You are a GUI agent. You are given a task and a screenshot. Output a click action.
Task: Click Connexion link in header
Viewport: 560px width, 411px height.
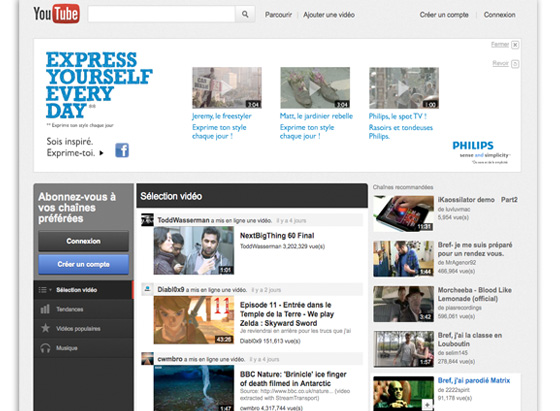tap(499, 15)
